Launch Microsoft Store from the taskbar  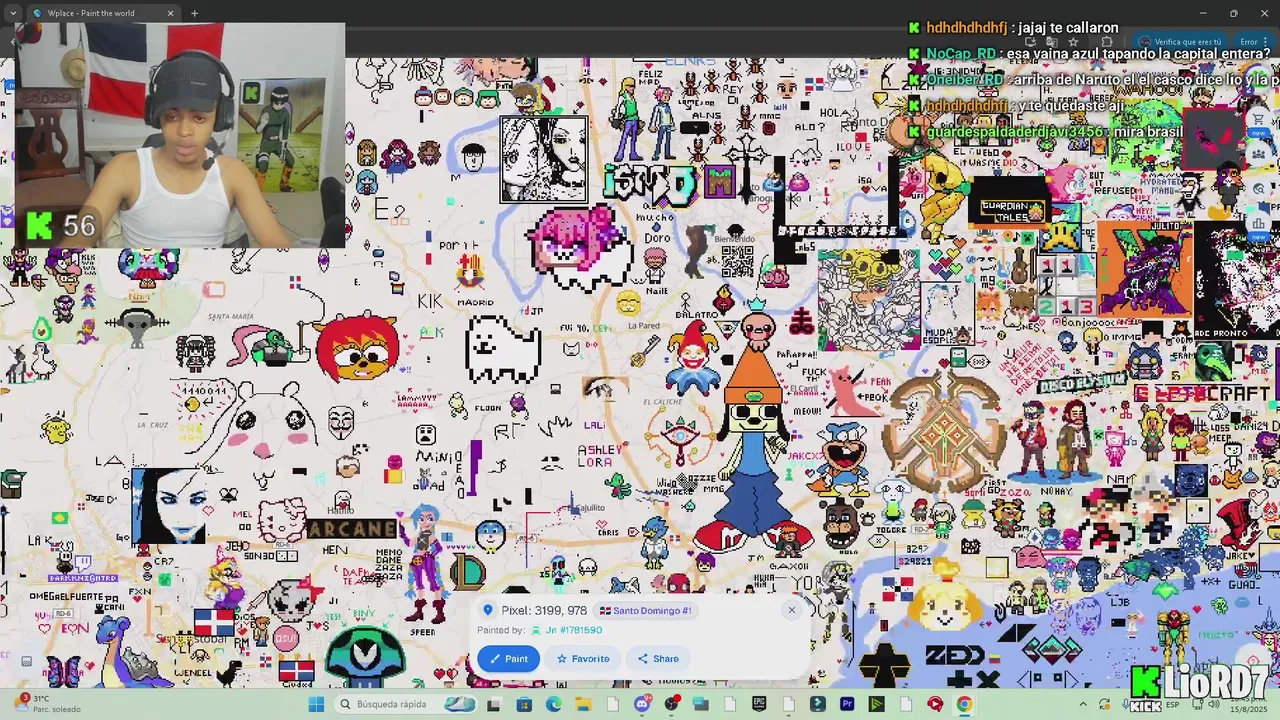(524, 704)
